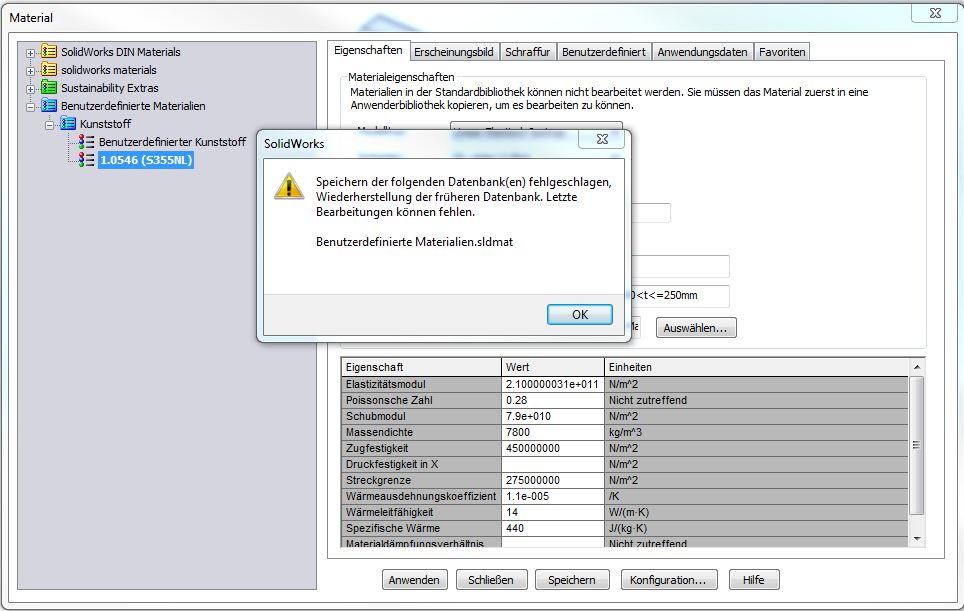Click the Poissonsche Zahl value 0.28
This screenshot has height=611, width=964.
click(x=553, y=400)
